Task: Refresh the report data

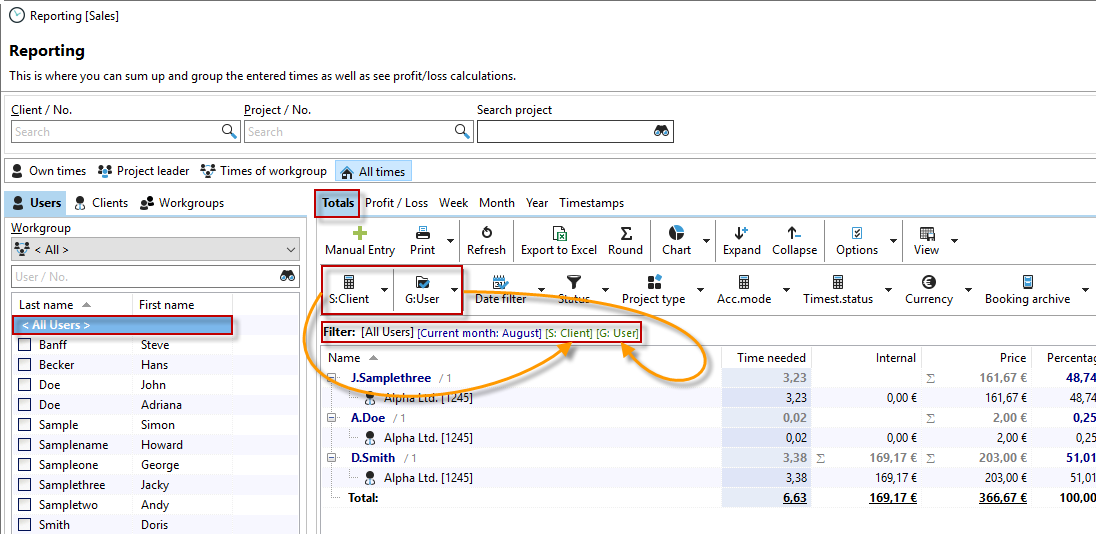Action: pyautogui.click(x=486, y=233)
